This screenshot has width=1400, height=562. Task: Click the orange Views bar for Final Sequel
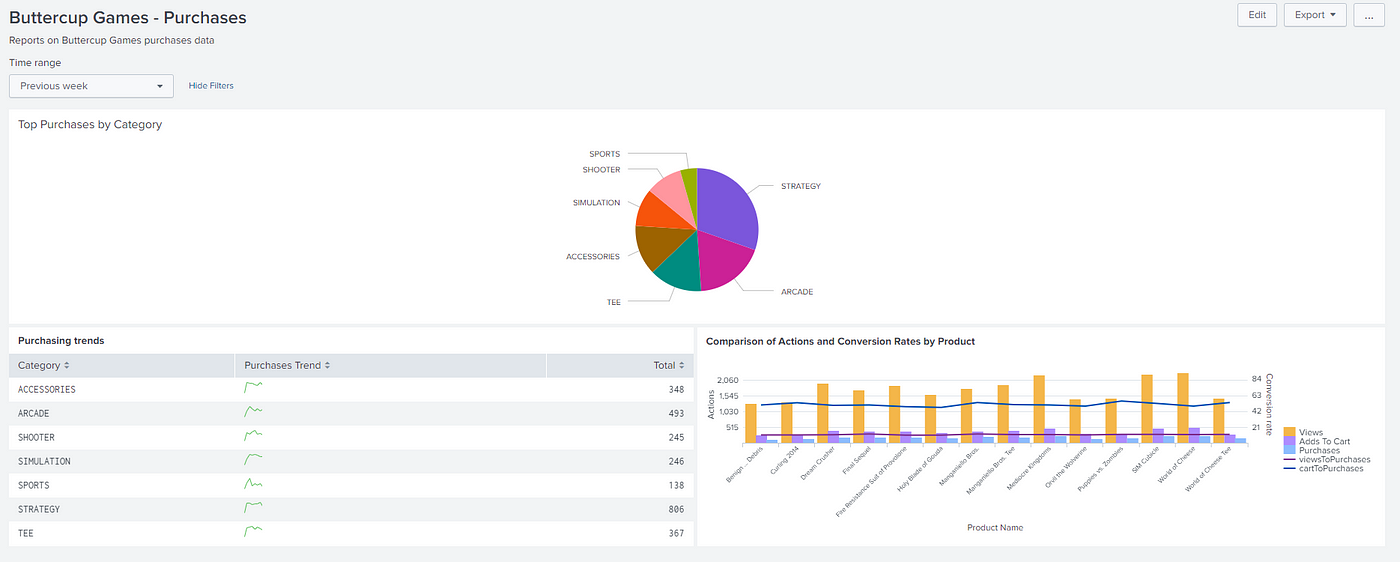point(859,417)
